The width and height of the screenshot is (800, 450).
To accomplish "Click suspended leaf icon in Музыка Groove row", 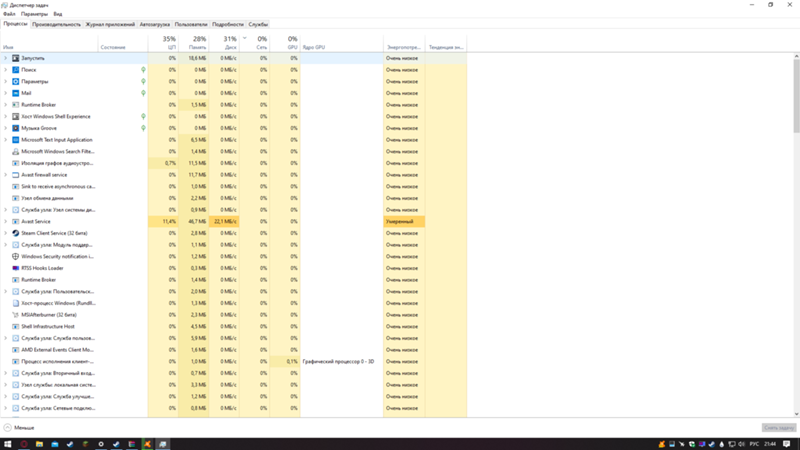I will (x=143, y=128).
